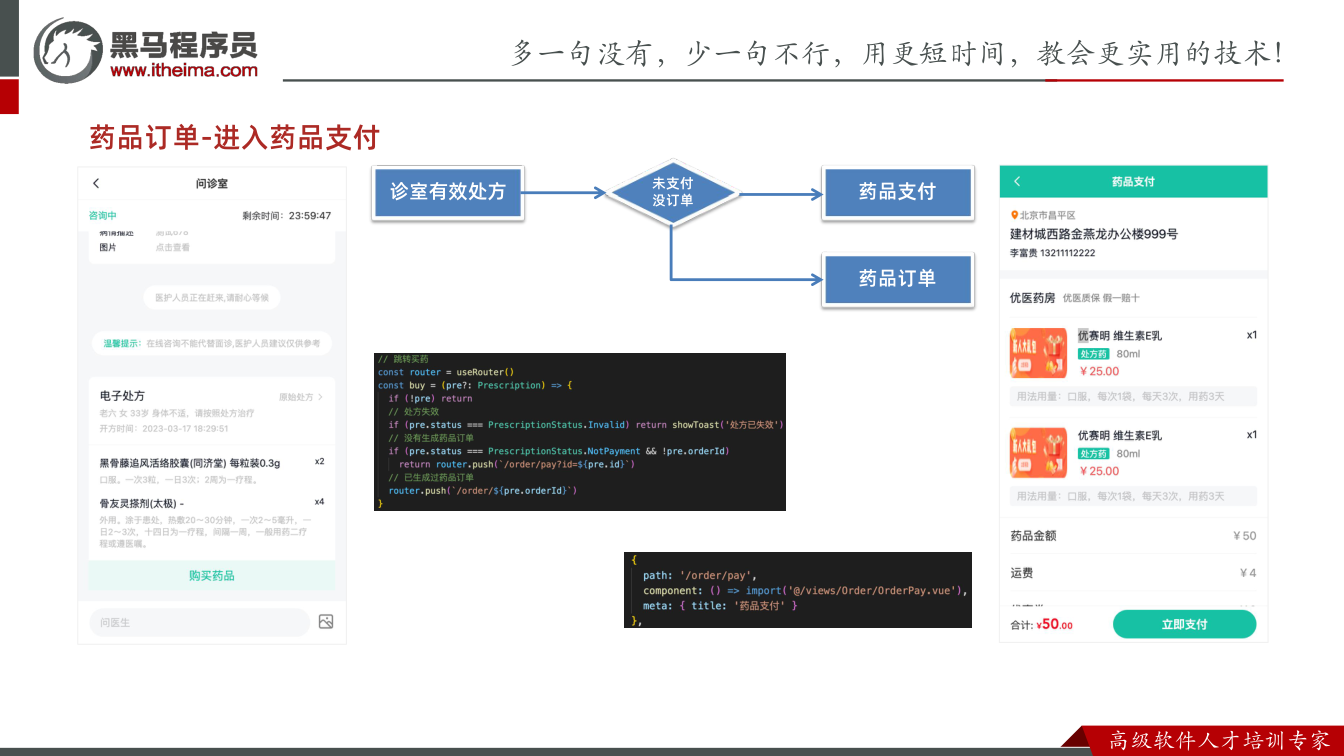Click the 购买药品 button
The height and width of the screenshot is (756, 1344).
[x=212, y=576]
